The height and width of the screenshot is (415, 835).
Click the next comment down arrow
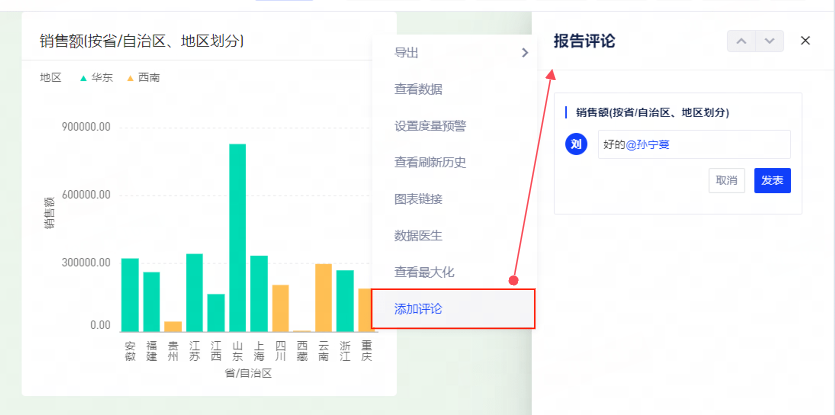click(768, 41)
